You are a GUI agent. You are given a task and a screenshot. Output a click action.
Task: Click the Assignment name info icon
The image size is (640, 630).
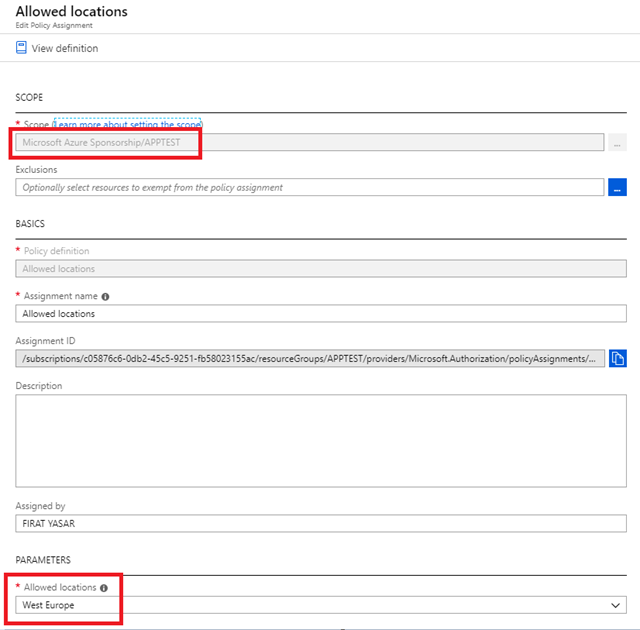[x=106, y=296]
